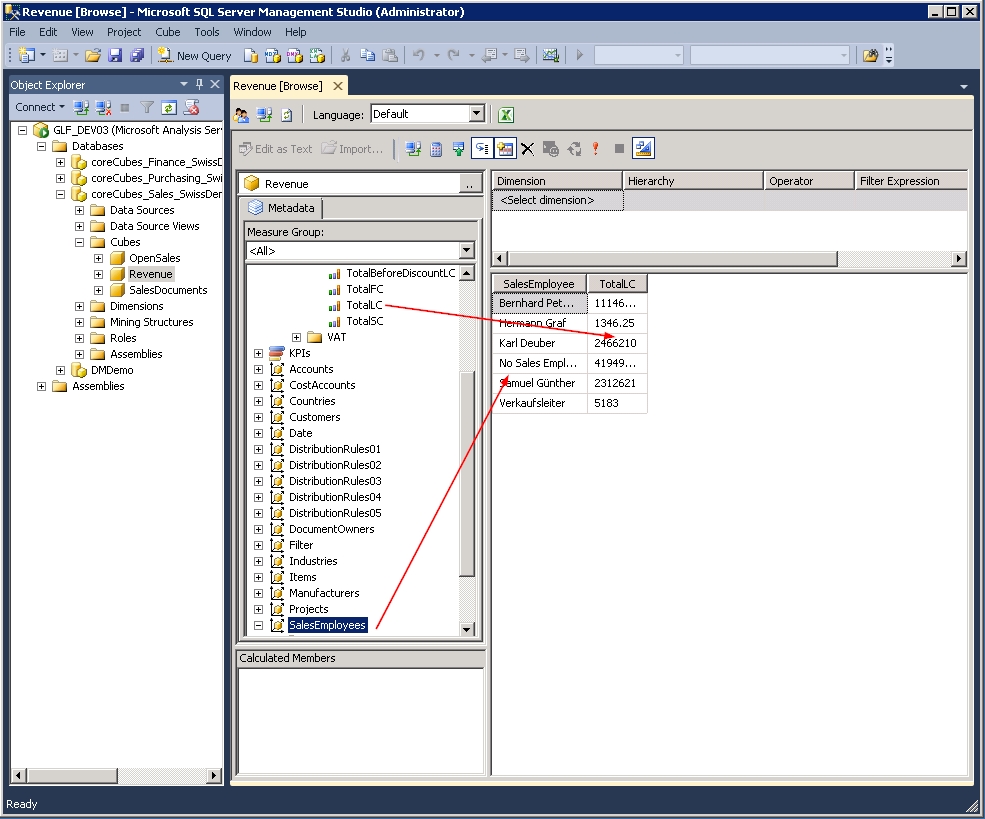The width and height of the screenshot is (985, 819).
Task: Start a New Query
Action: 195,55
